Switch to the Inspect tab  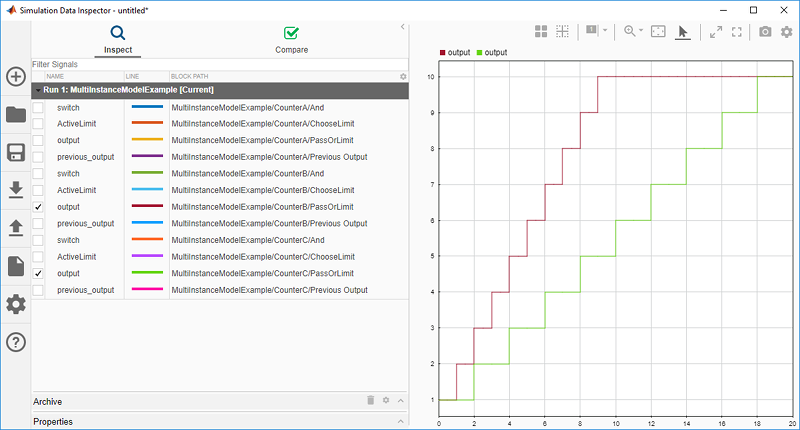click(118, 40)
